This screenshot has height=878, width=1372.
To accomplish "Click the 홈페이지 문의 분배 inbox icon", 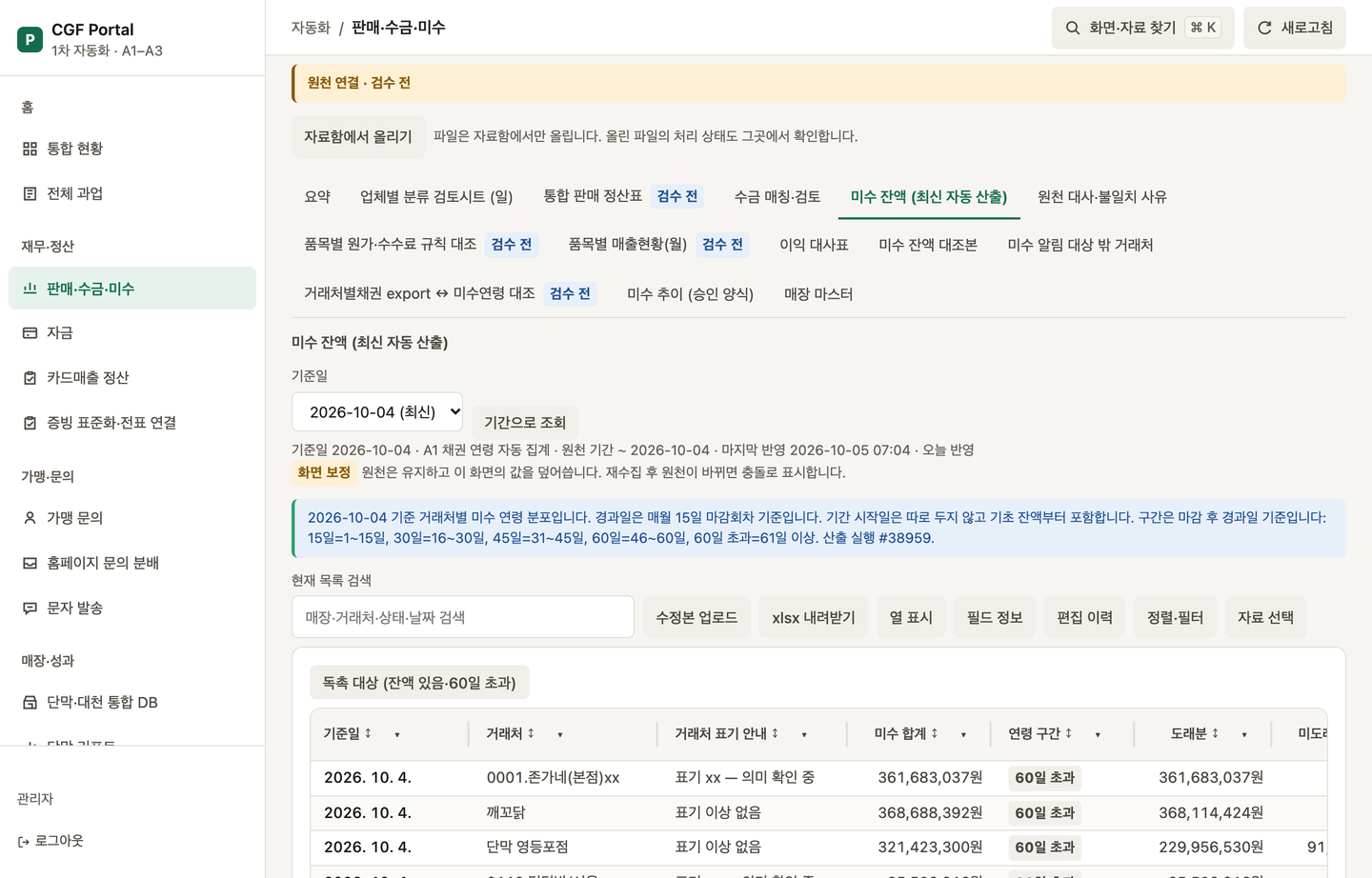I will tap(30, 563).
